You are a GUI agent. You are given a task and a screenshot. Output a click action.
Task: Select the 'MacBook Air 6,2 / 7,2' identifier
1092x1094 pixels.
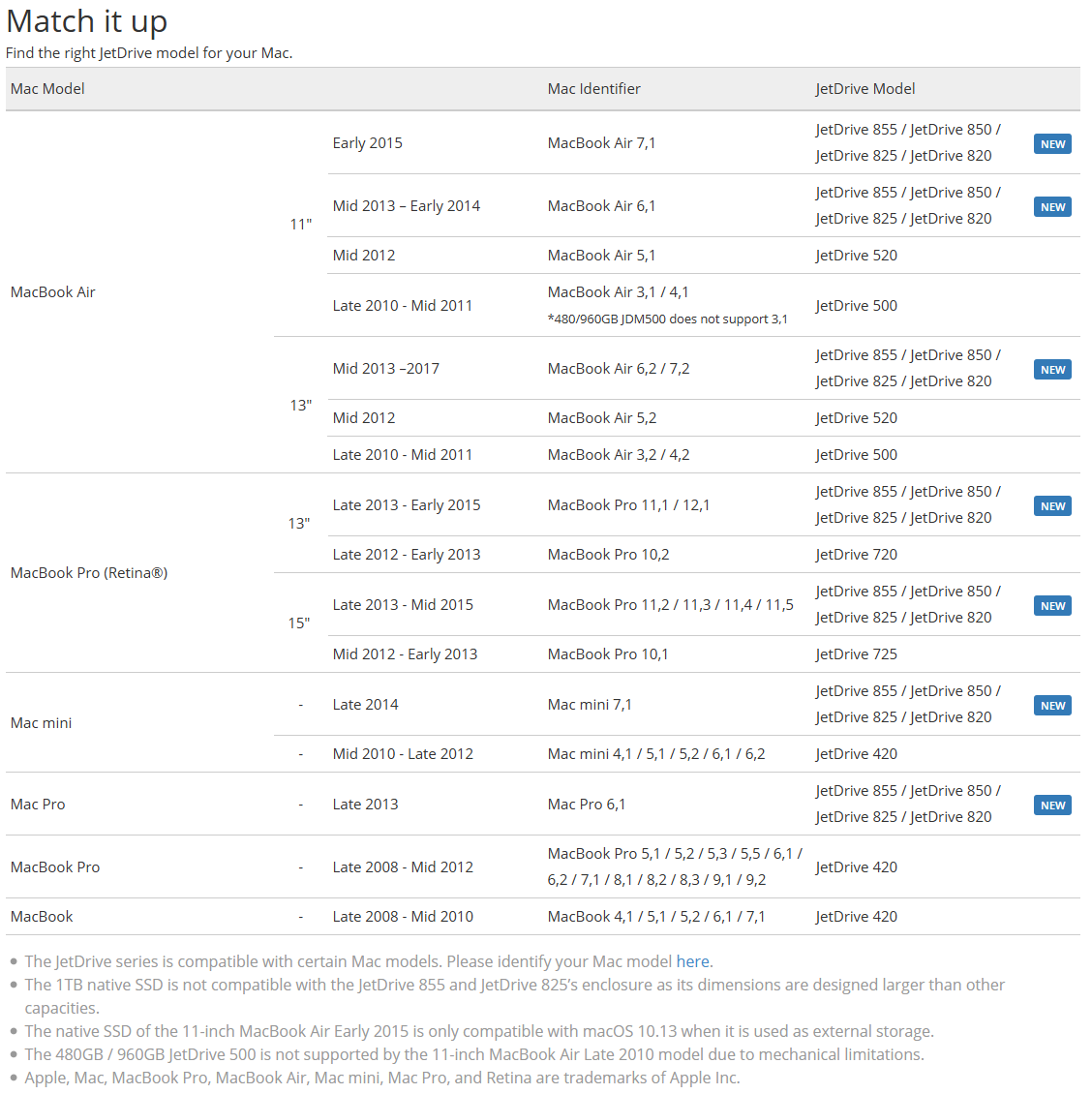(619, 369)
